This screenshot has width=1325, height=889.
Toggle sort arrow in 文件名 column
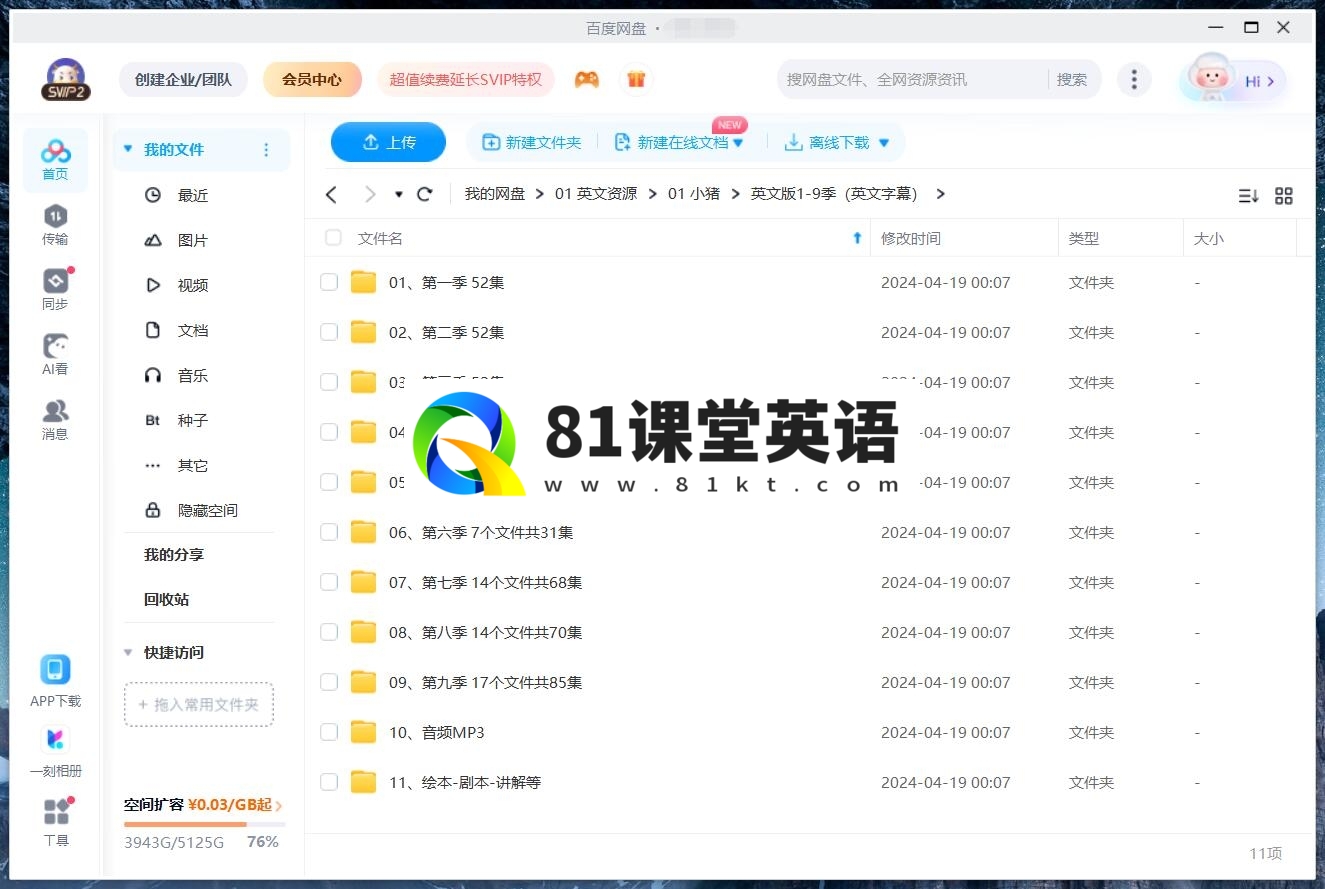tap(857, 238)
